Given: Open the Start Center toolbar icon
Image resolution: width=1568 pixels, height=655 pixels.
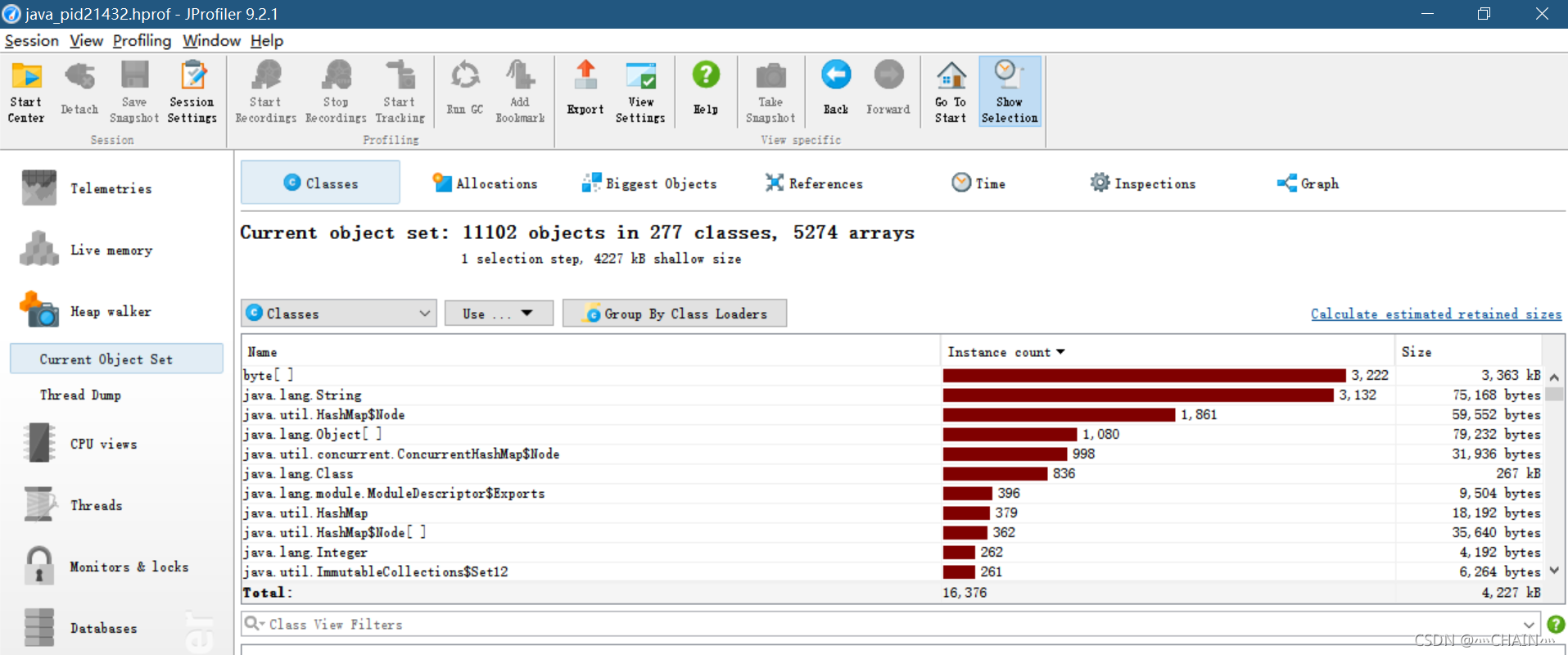Looking at the screenshot, I should pos(26,92).
